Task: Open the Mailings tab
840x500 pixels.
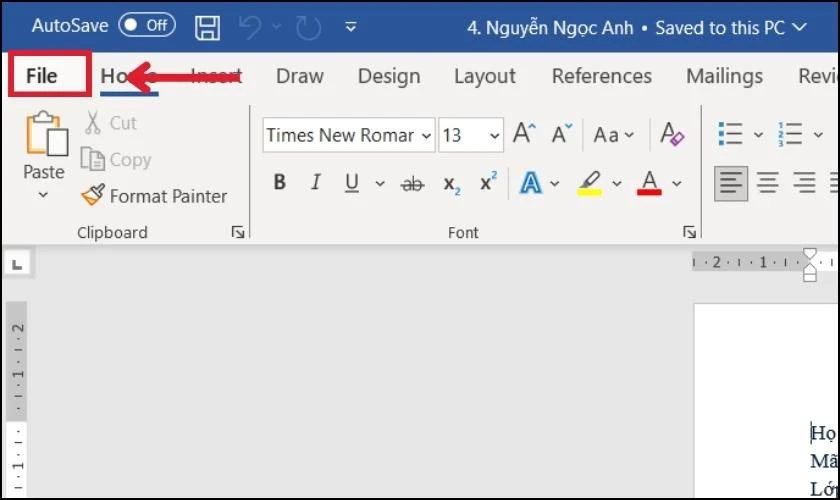Action: pyautogui.click(x=724, y=76)
